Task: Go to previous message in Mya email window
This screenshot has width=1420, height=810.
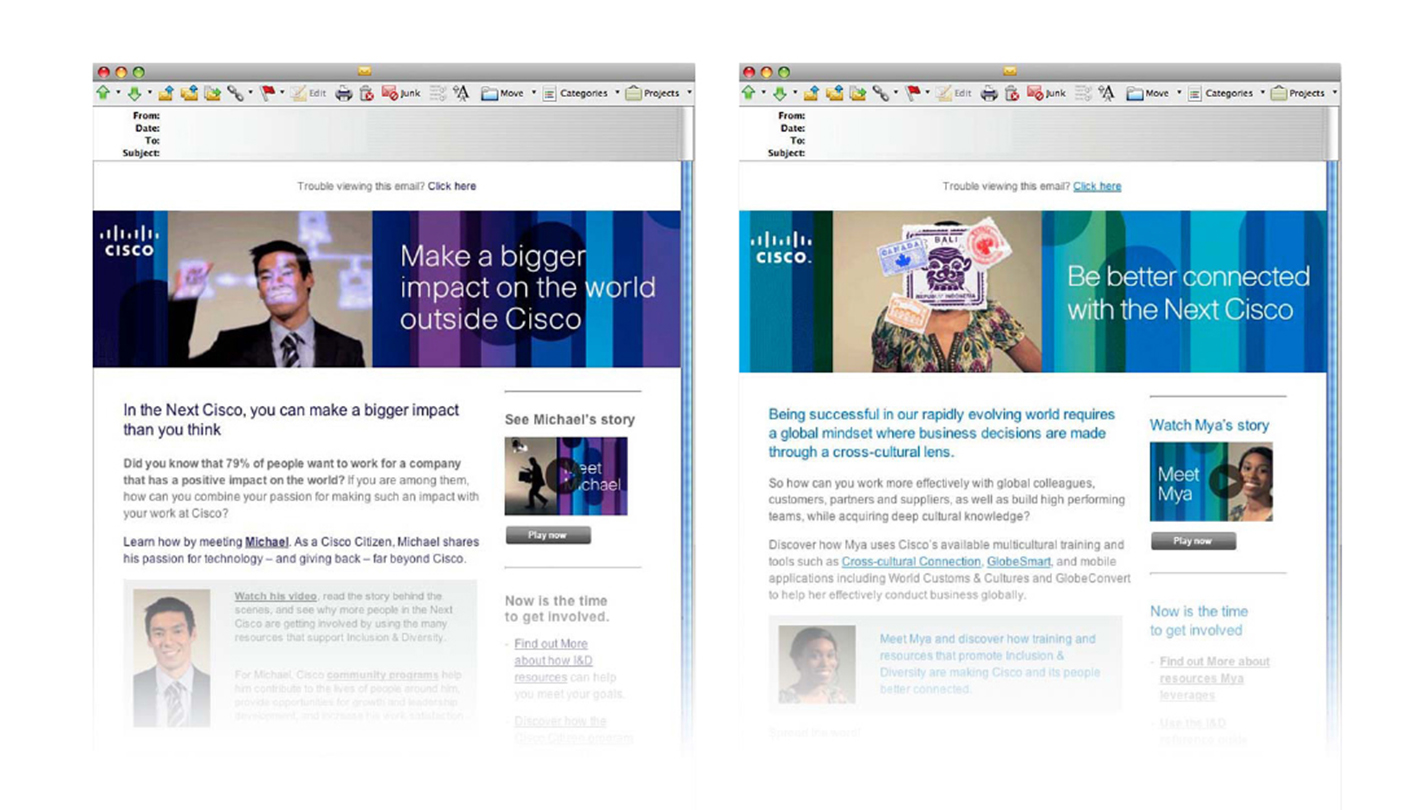Action: pos(748,93)
